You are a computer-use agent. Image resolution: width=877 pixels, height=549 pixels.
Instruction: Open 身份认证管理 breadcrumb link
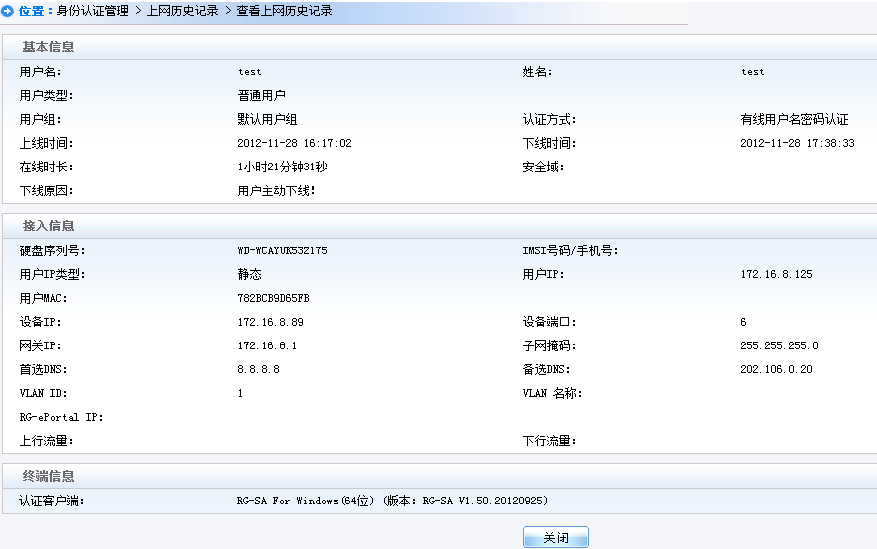tap(94, 11)
